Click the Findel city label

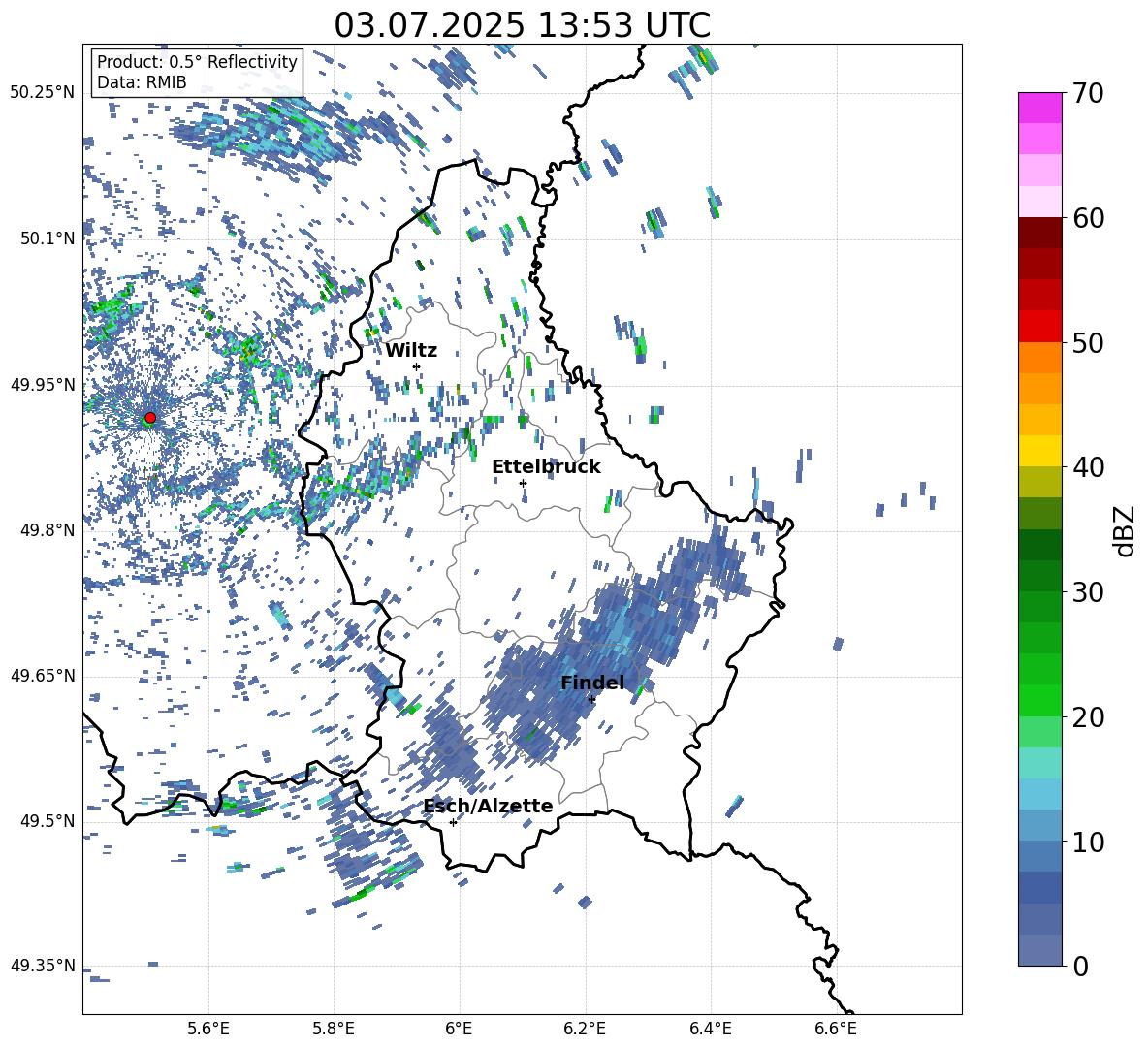pos(592,683)
